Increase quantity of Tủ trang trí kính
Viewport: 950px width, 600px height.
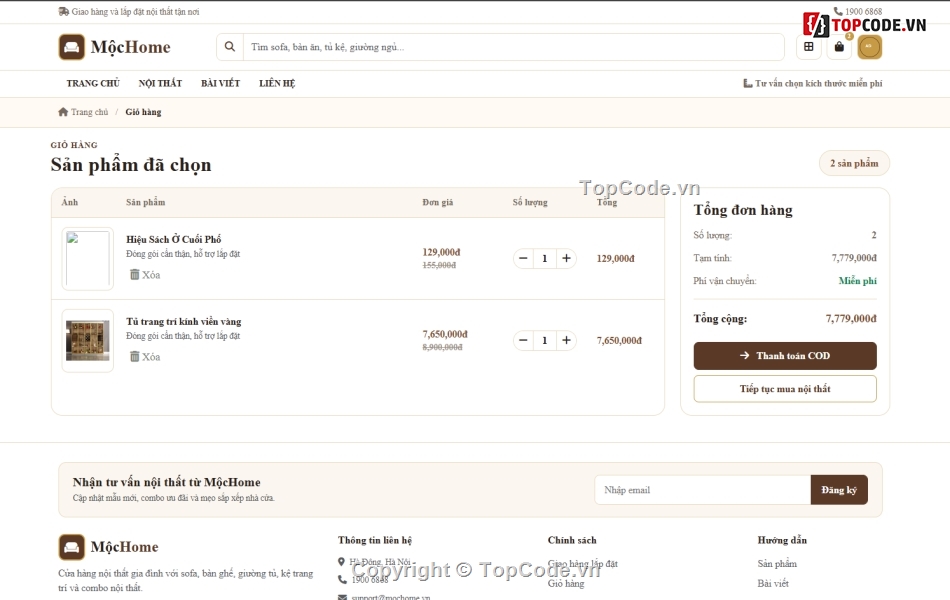(x=566, y=340)
